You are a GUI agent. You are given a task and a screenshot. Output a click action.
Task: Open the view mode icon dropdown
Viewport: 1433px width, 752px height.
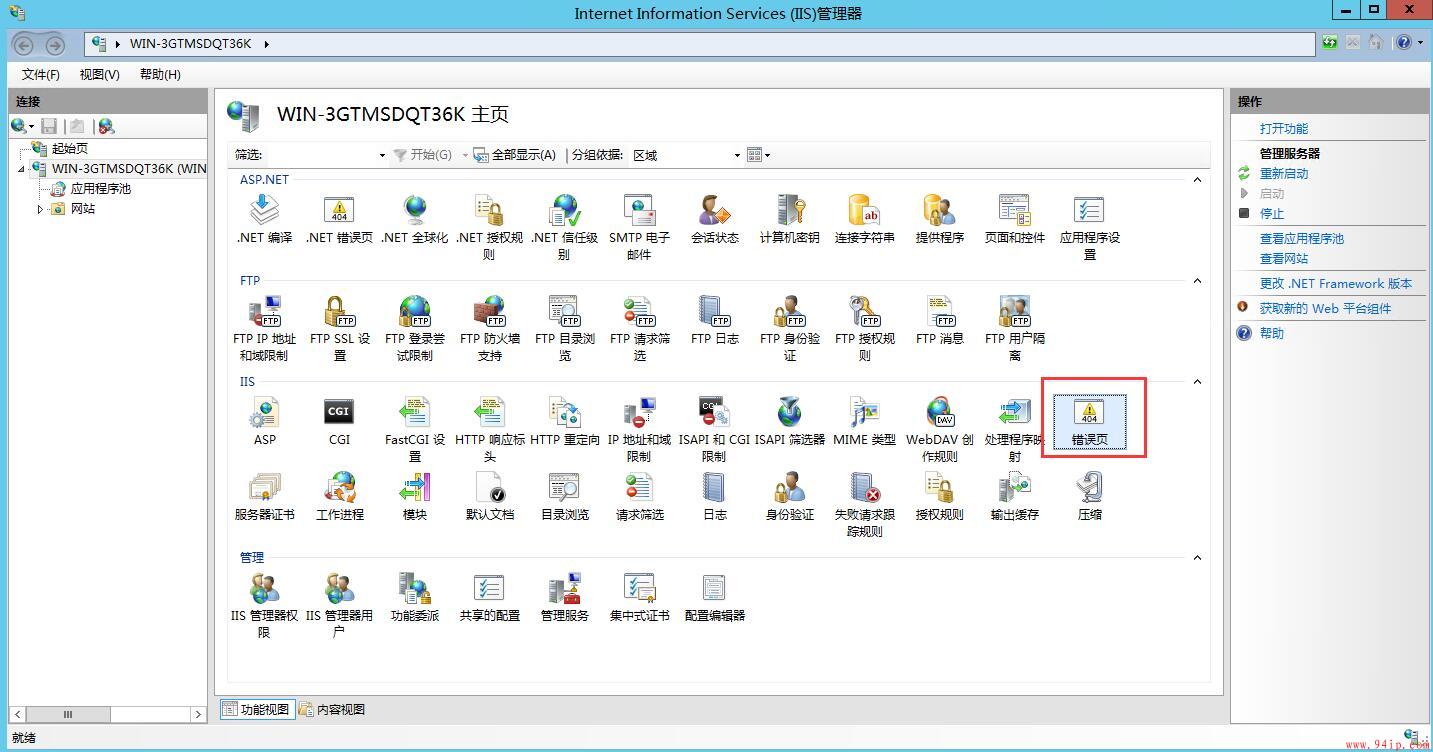(758, 155)
